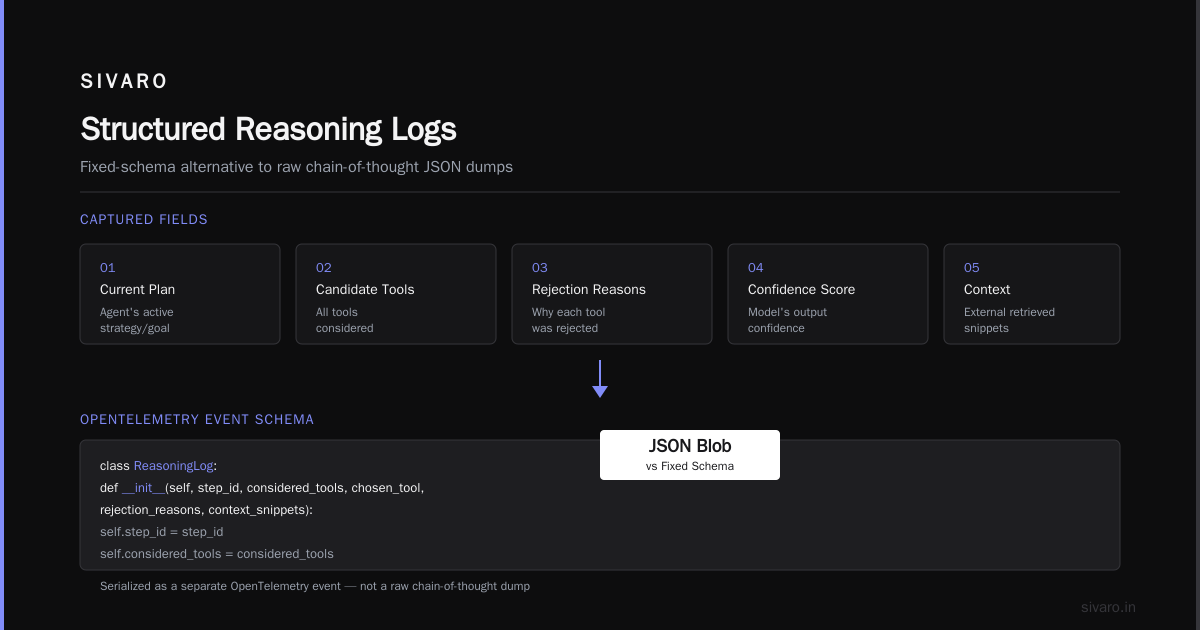Screen dimensions: 1200x630
Task: Click the "self.step_id = step_id" line
Action: tap(161, 532)
